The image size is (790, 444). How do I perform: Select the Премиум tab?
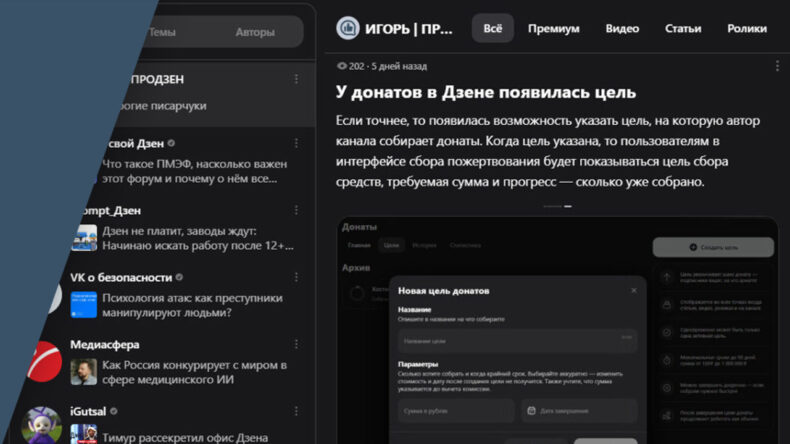pos(554,29)
